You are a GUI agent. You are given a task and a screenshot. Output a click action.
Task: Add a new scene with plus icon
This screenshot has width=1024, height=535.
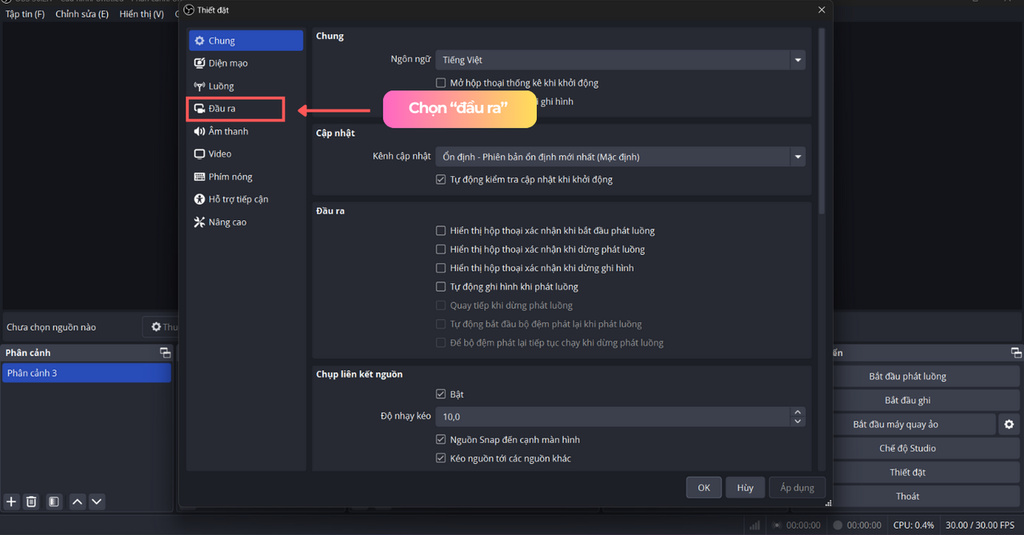tap(11, 502)
